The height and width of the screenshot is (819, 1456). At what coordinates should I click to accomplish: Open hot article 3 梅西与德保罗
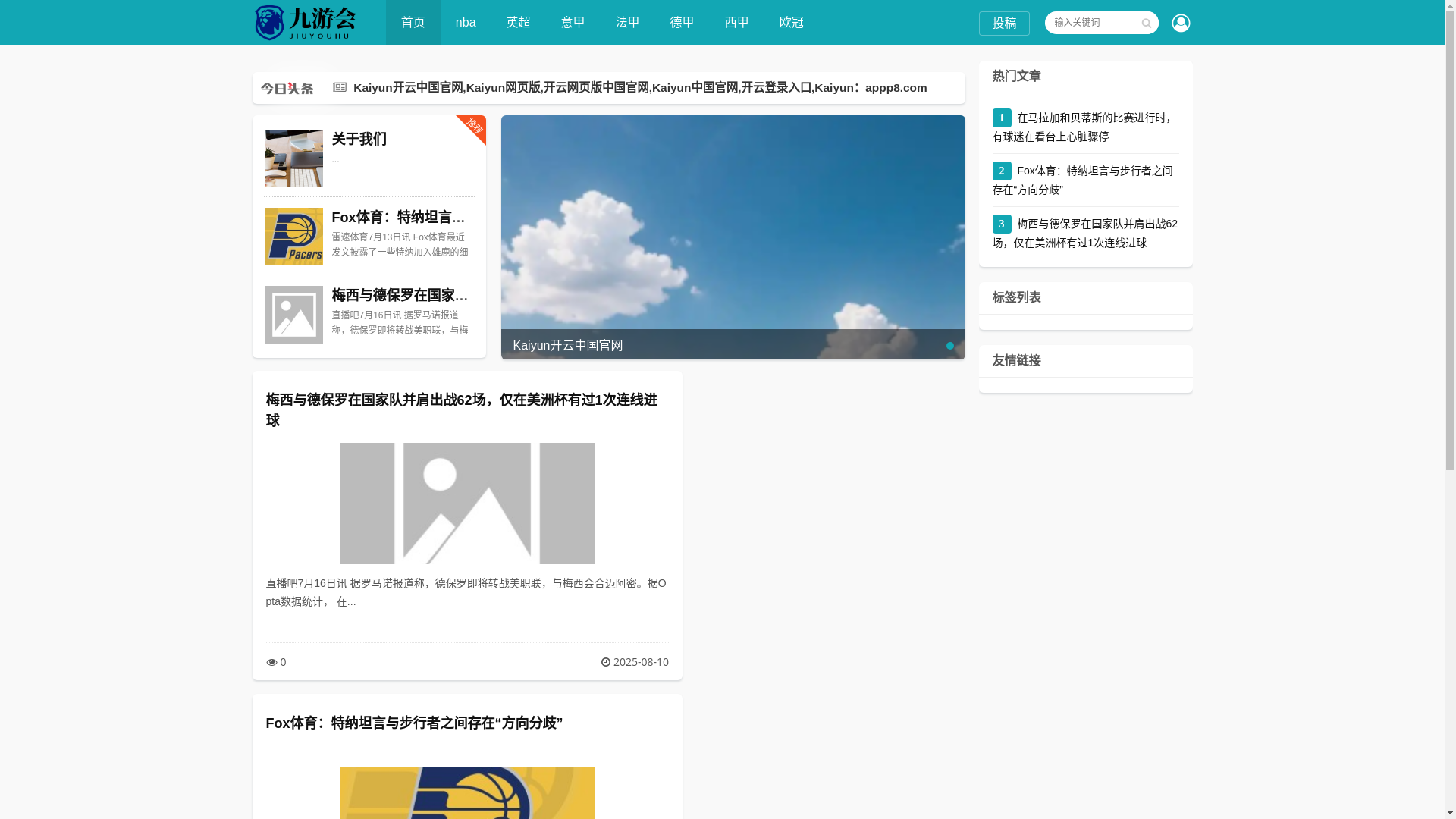(1085, 234)
